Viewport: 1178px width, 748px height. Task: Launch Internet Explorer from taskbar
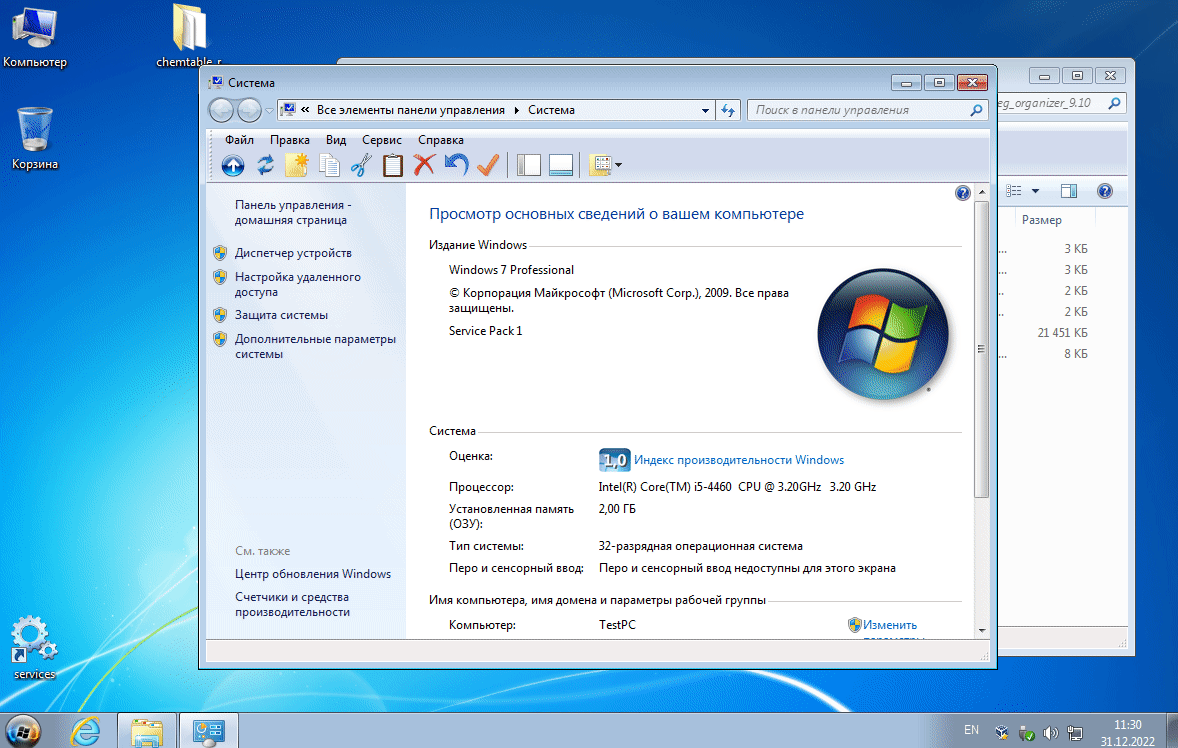point(86,731)
